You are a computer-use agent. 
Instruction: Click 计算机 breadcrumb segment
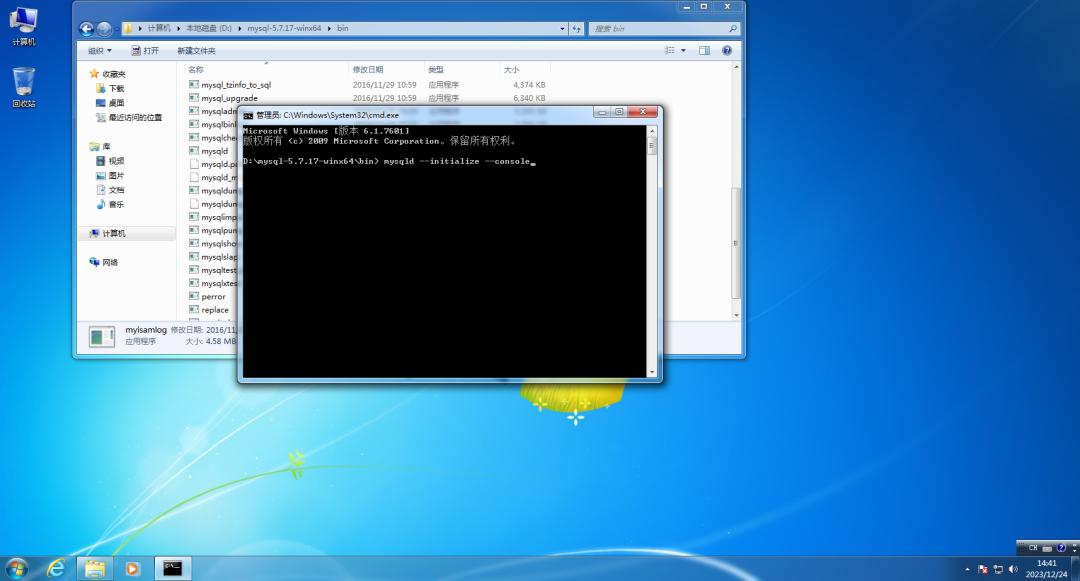pyautogui.click(x=159, y=28)
